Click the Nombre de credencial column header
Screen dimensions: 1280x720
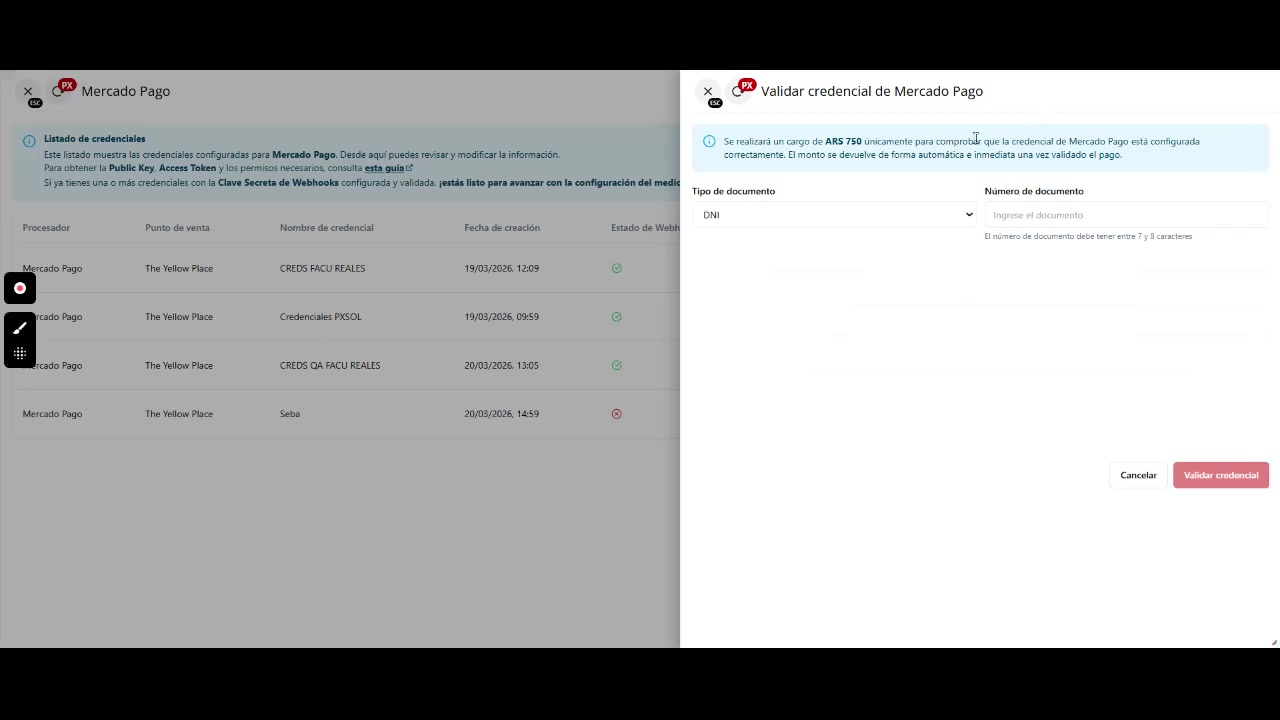coord(326,228)
